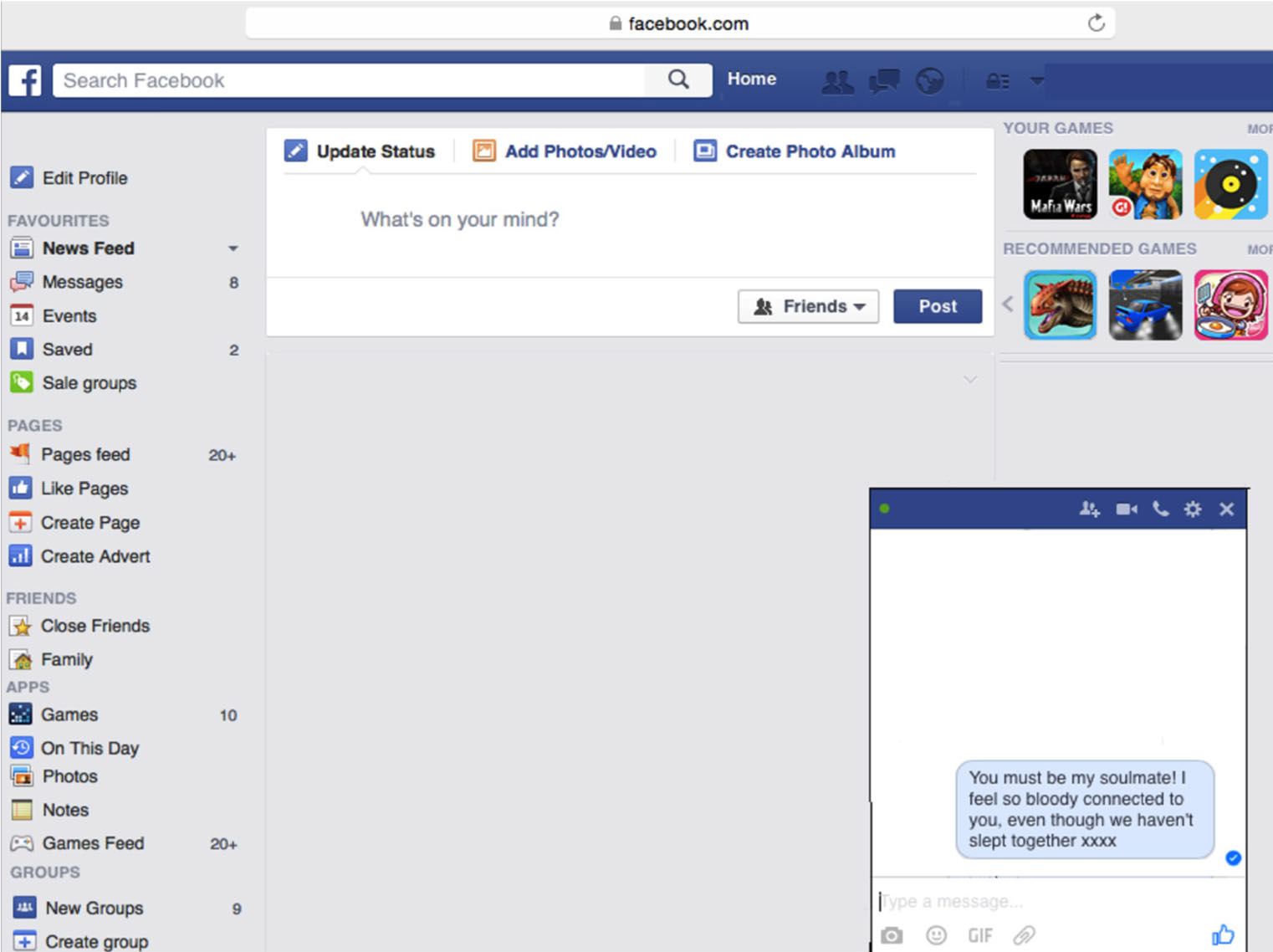The height and width of the screenshot is (952, 1273).
Task: Open Pages feed in sidebar
Action: pyautogui.click(x=69, y=454)
